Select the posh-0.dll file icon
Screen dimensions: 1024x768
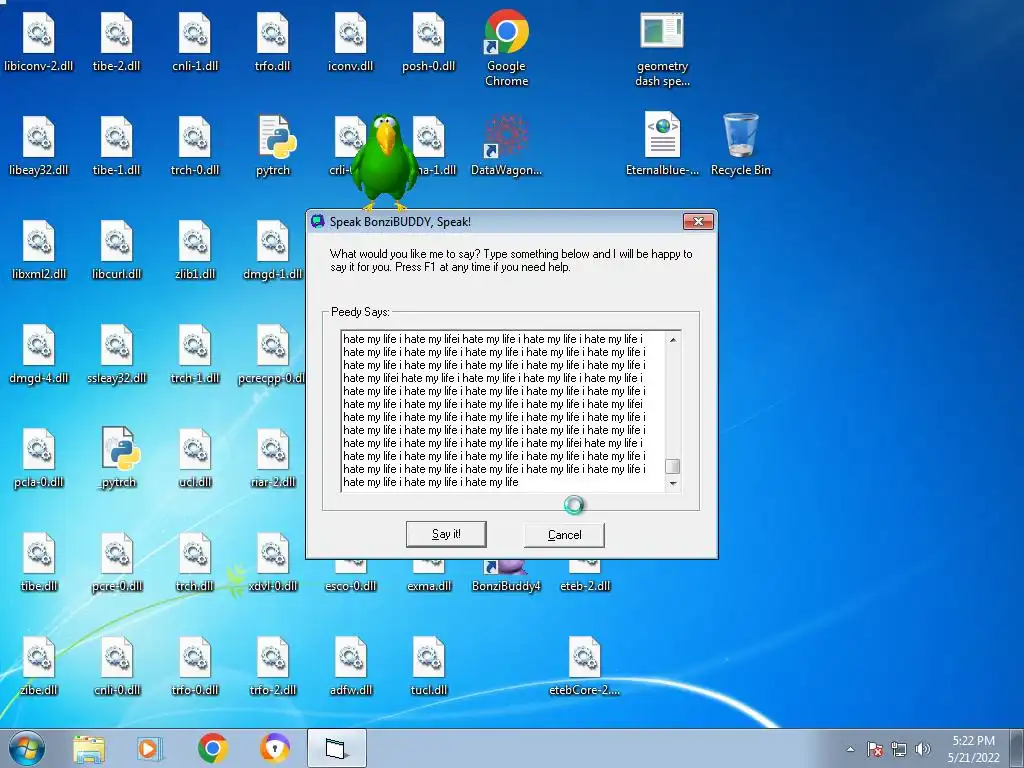click(428, 41)
